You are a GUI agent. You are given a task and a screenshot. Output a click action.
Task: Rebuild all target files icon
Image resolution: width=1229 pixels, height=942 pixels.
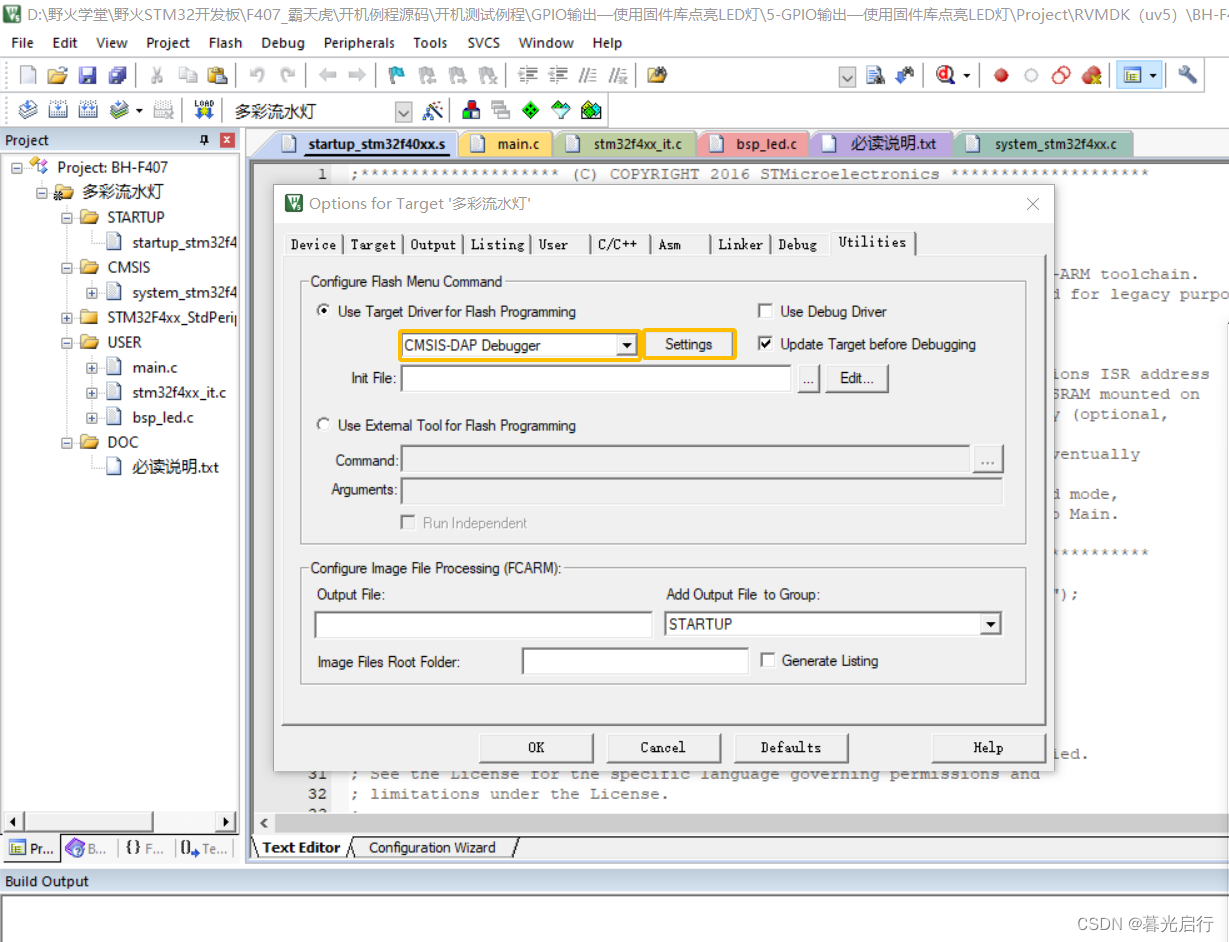pos(88,110)
